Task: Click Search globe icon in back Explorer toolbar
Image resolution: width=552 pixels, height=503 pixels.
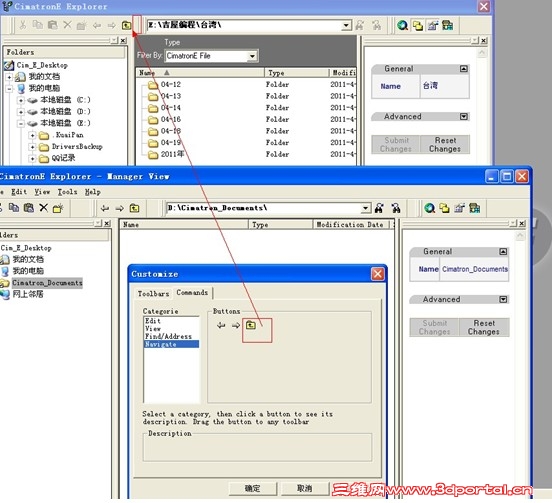Action: [402, 25]
